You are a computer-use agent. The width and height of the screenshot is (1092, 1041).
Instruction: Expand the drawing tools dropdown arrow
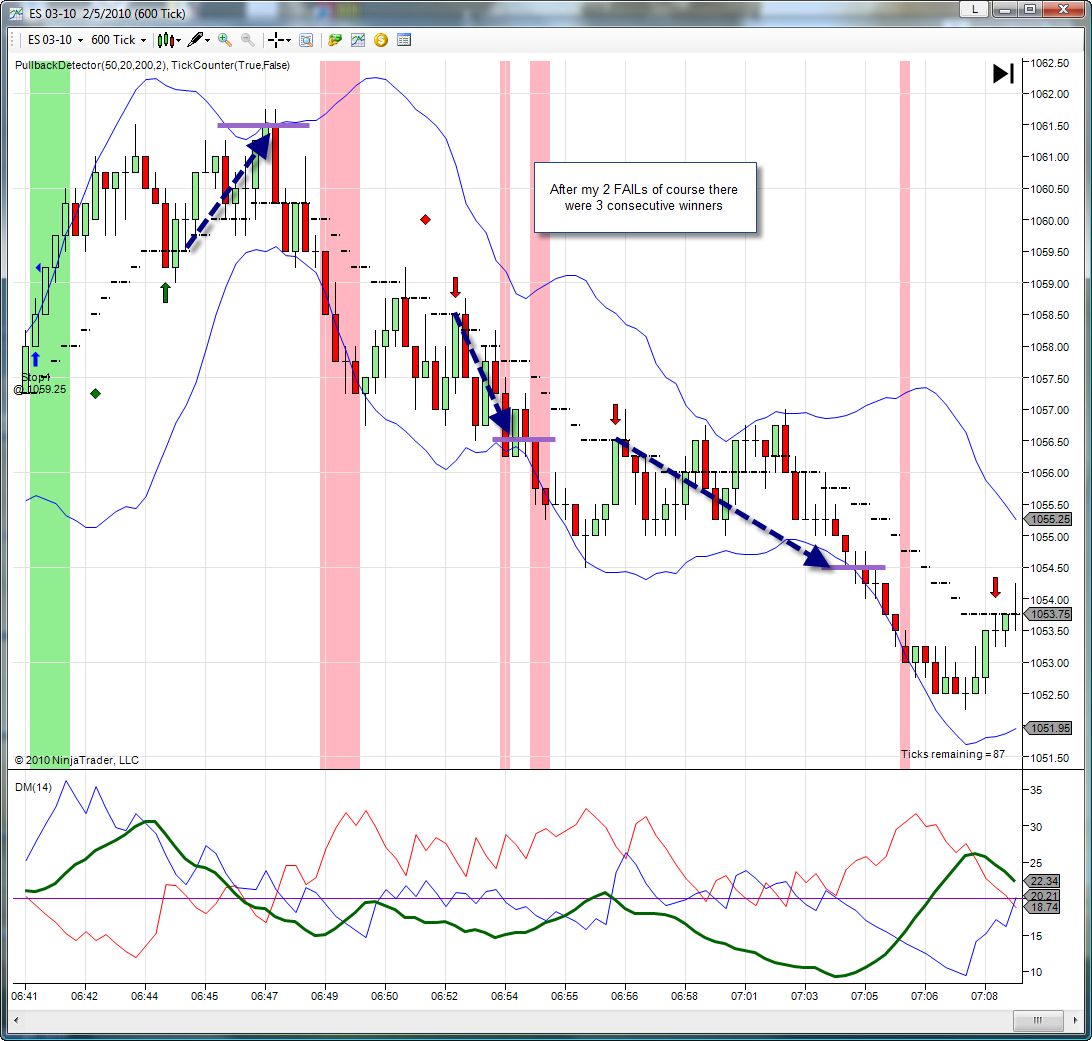click(208, 40)
